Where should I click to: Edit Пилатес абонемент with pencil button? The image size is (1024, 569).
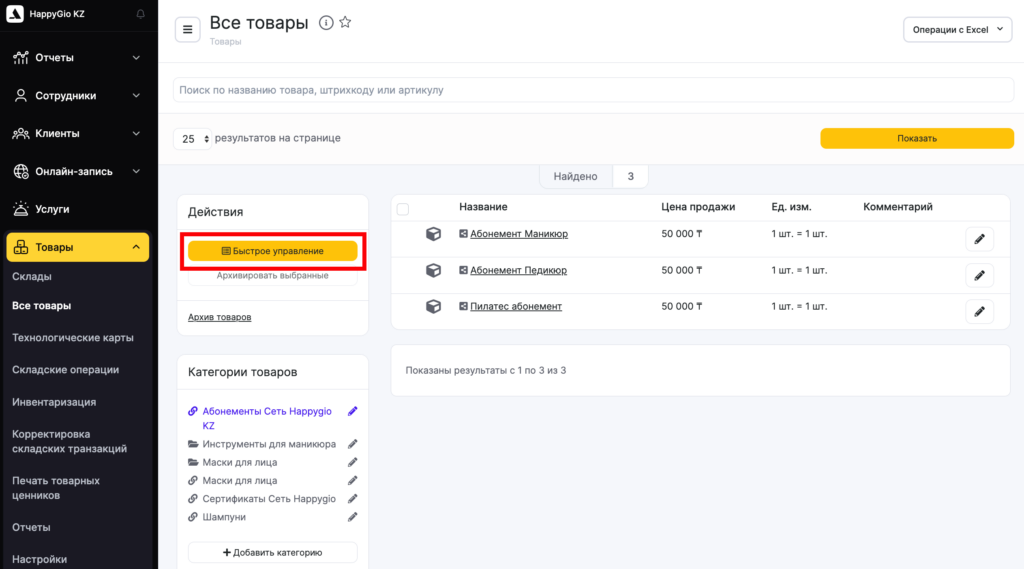979,312
